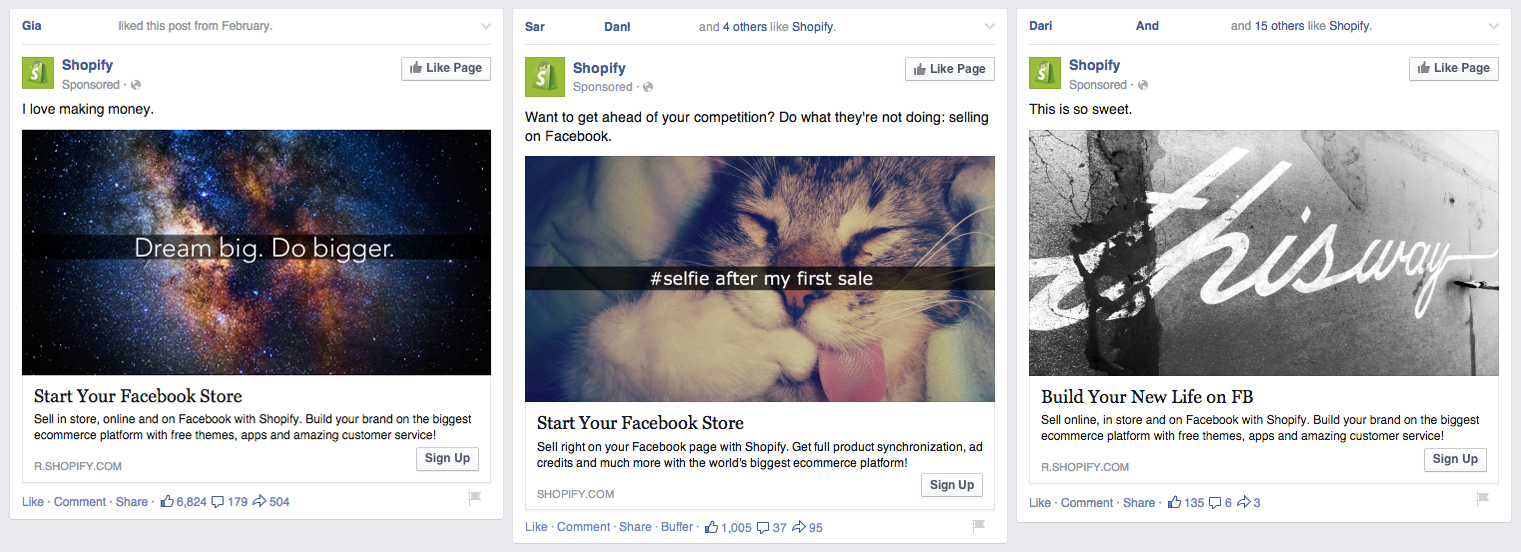Click the thumbs-up count icon showing 6,824

[x=168, y=502]
